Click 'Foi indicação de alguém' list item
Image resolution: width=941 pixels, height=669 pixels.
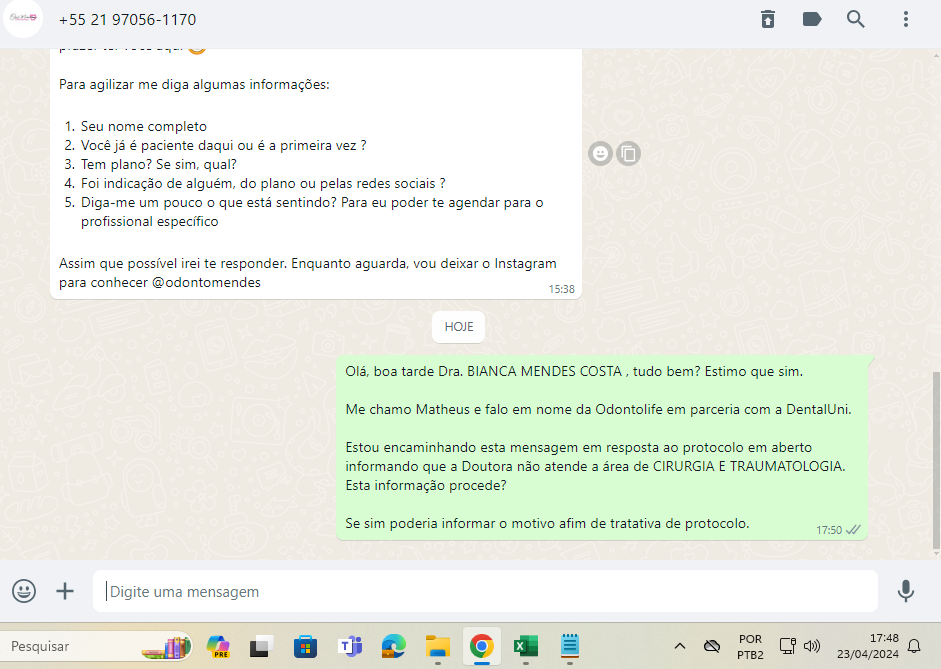pyautogui.click(x=263, y=184)
